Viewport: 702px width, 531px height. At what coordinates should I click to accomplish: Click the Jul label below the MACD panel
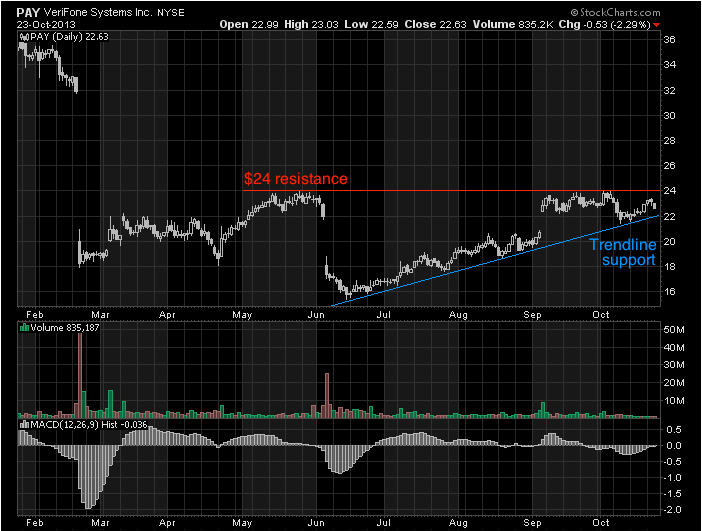point(384,522)
